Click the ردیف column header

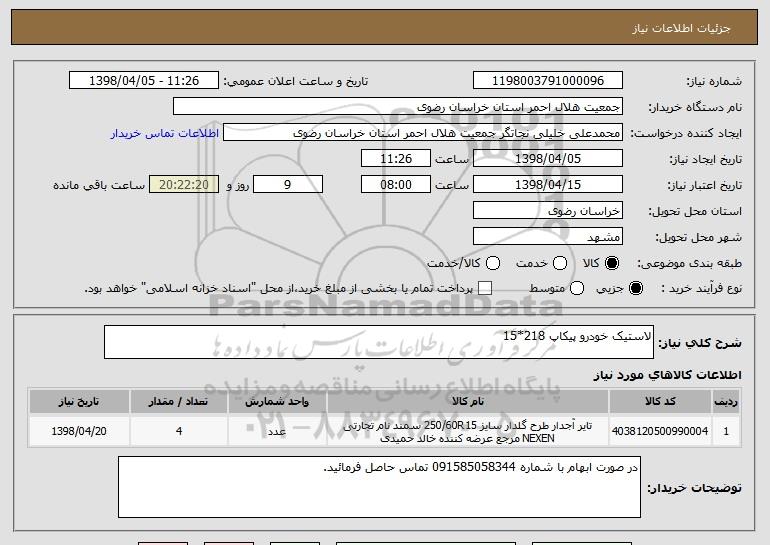[726, 402]
